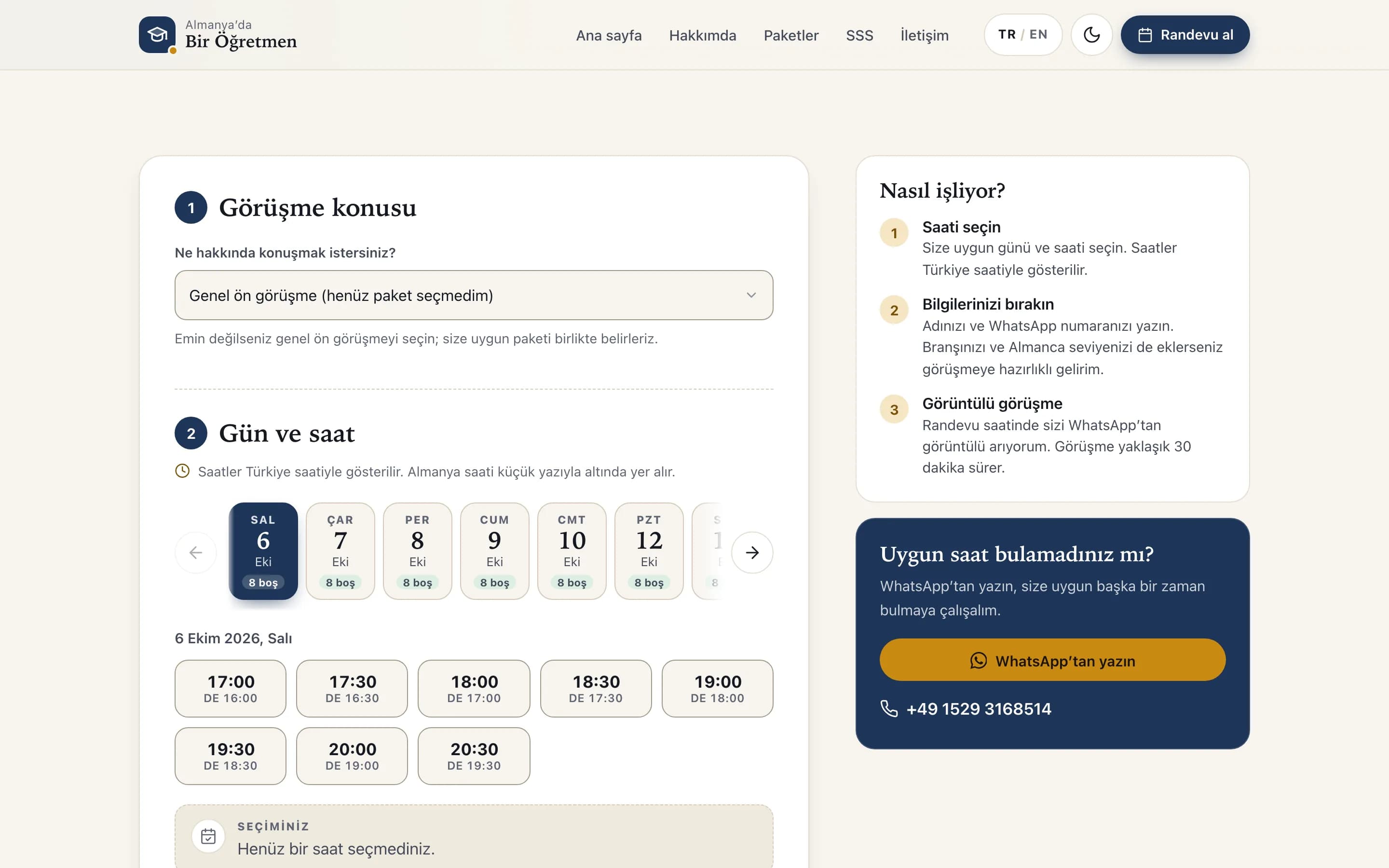This screenshot has width=1389, height=868.
Task: Select the SAL 6 Eki date card
Action: coord(263,551)
